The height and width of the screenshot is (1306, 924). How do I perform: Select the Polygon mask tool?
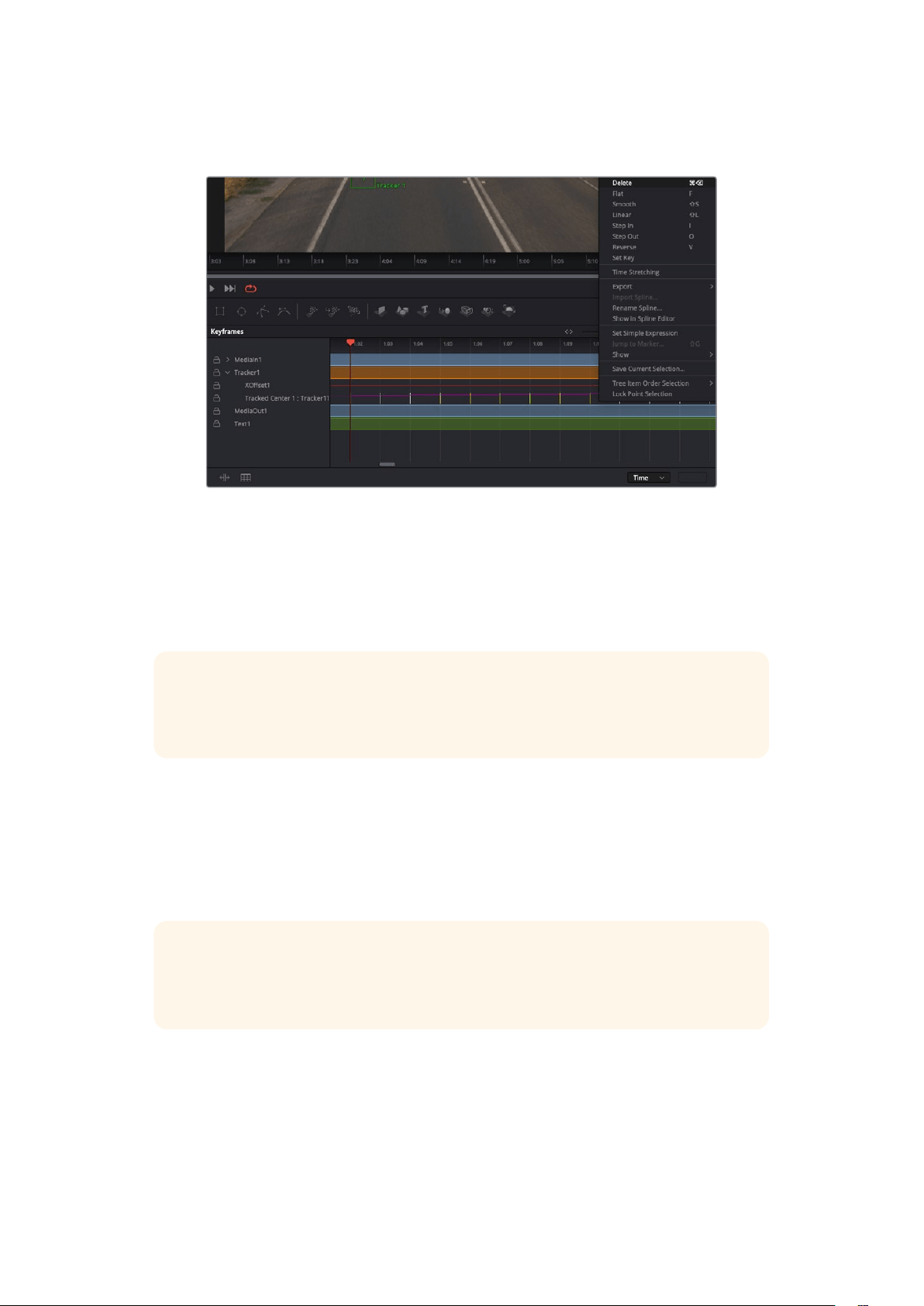click(x=263, y=311)
